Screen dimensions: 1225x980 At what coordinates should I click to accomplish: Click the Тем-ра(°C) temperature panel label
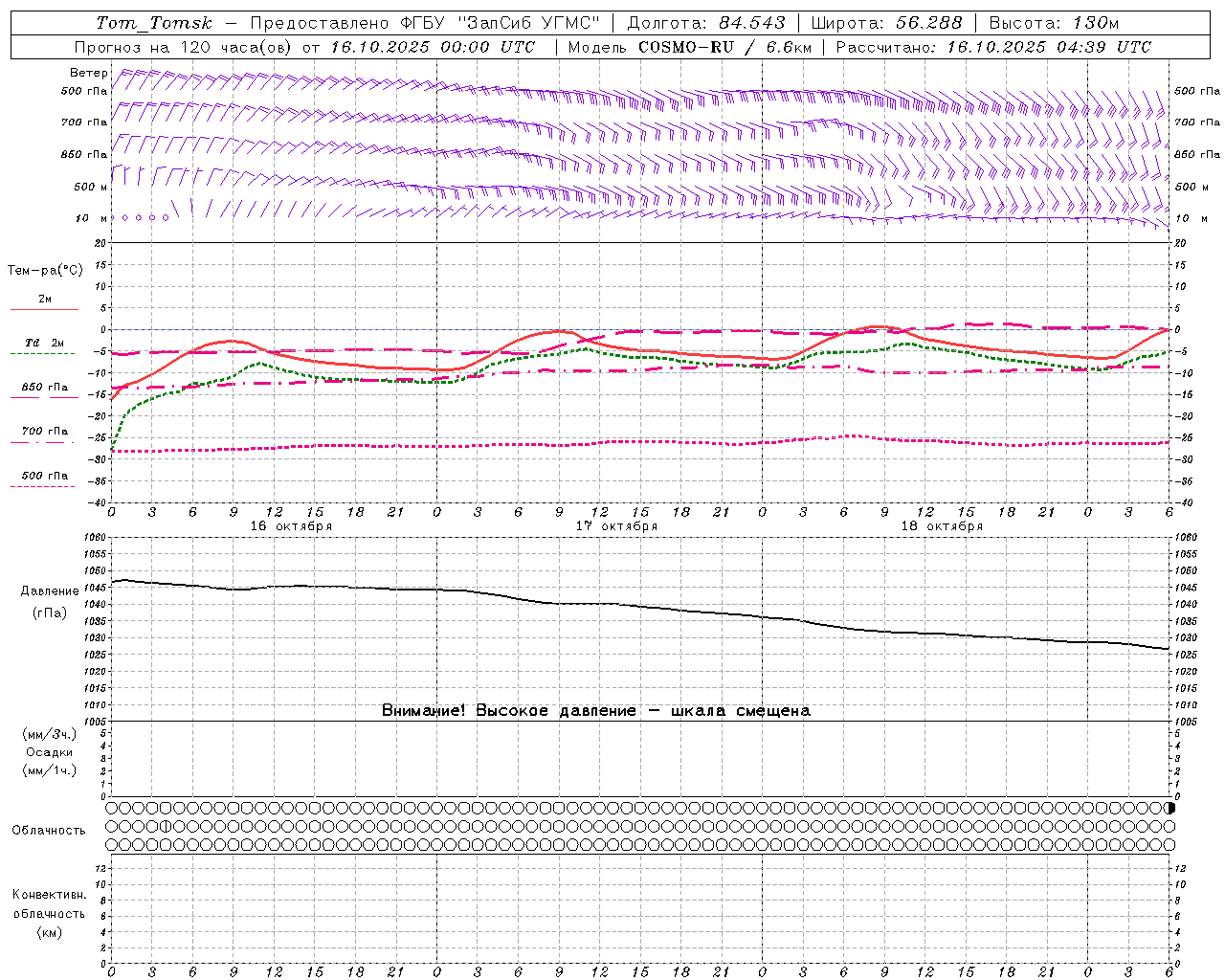point(45,271)
